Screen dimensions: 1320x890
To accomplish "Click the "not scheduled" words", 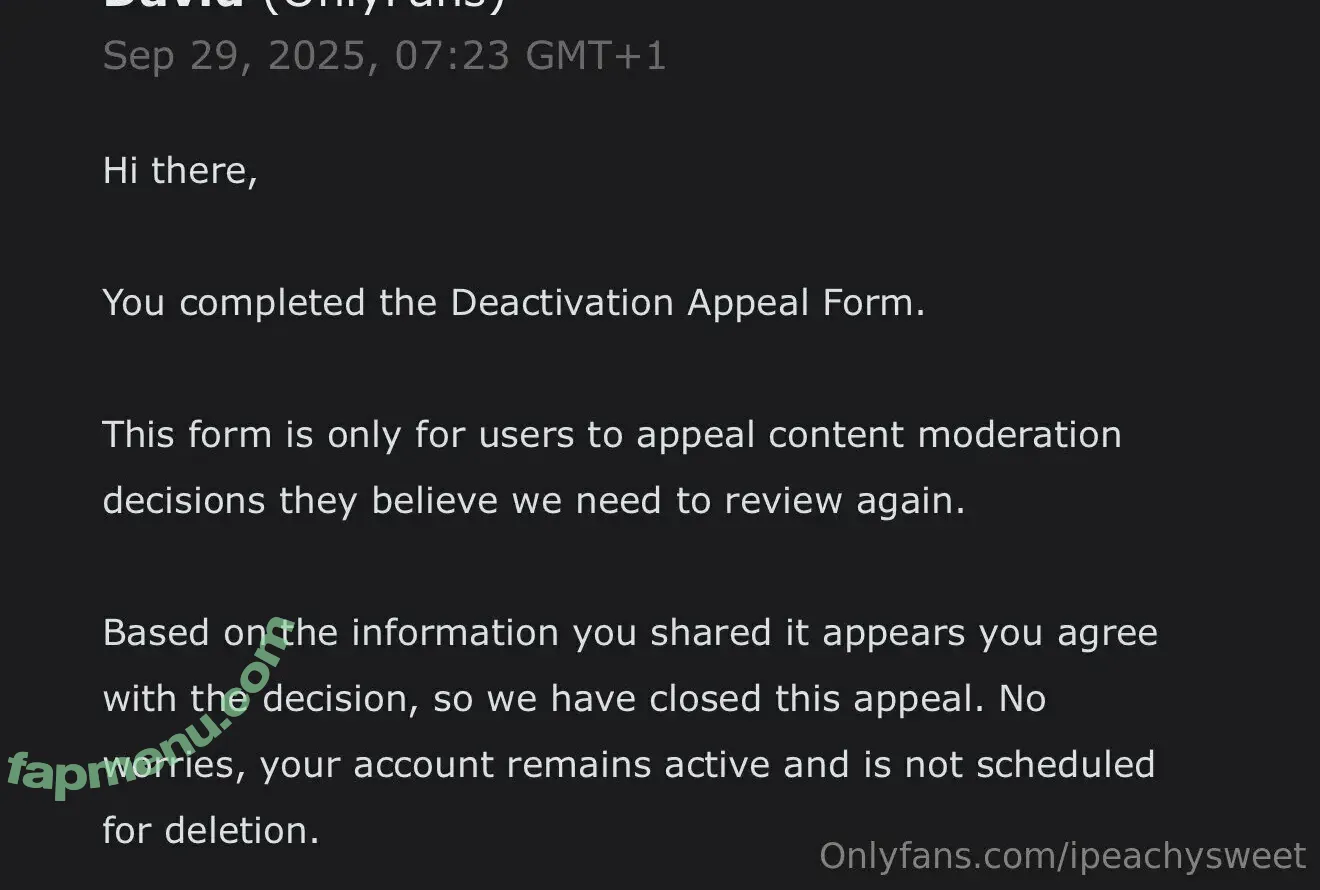I will (1029, 765).
